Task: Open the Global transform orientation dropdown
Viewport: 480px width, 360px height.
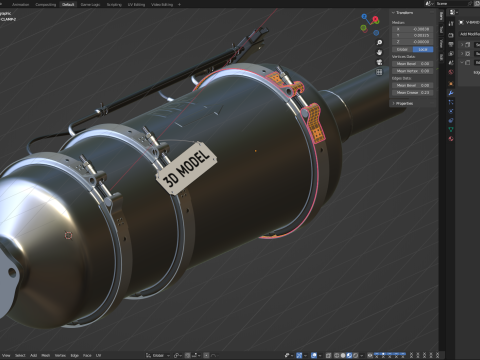Action: coord(158,356)
